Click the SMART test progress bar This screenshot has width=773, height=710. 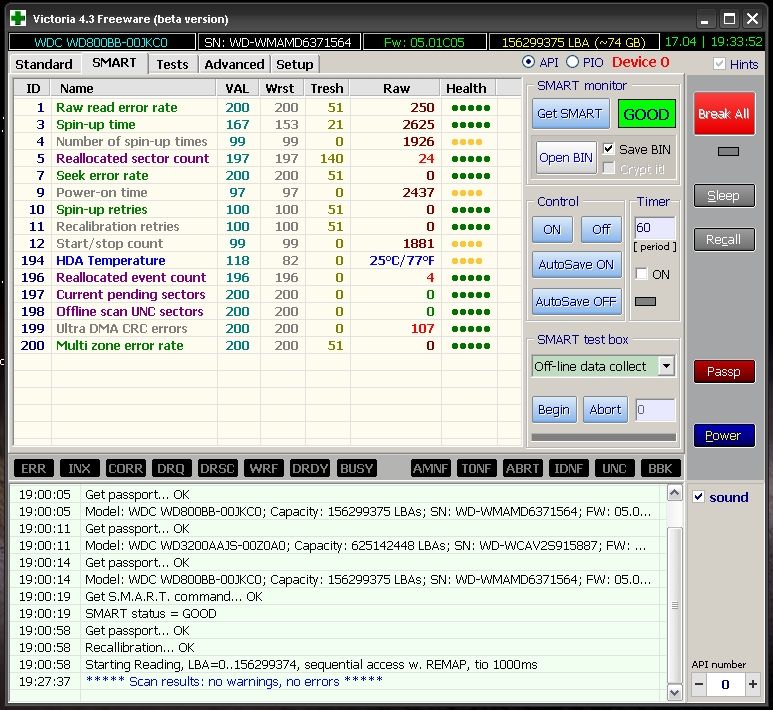click(x=603, y=437)
